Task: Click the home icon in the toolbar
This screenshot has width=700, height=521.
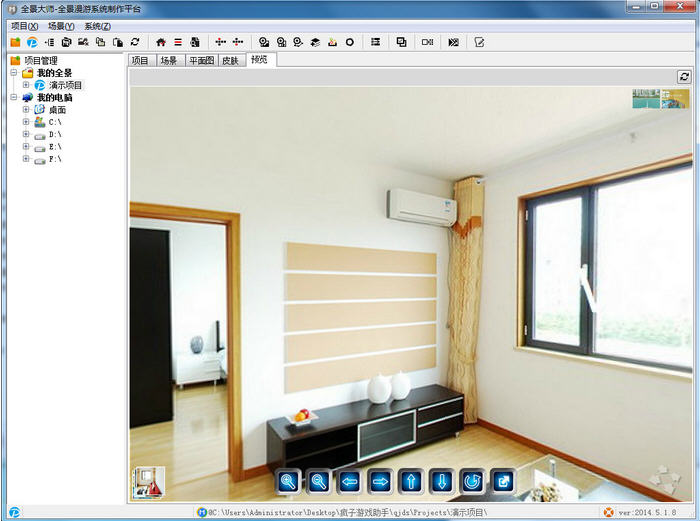Action: click(161, 42)
